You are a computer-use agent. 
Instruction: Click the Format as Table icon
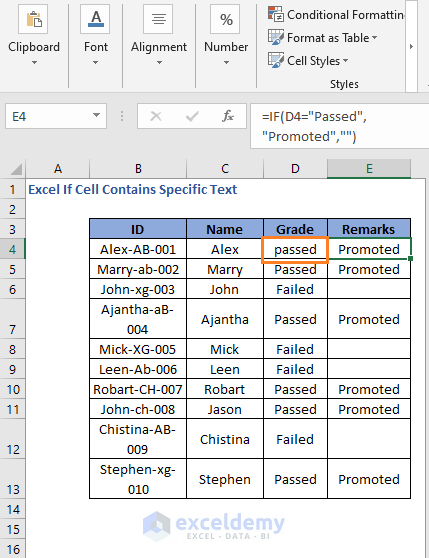pyautogui.click(x=276, y=37)
